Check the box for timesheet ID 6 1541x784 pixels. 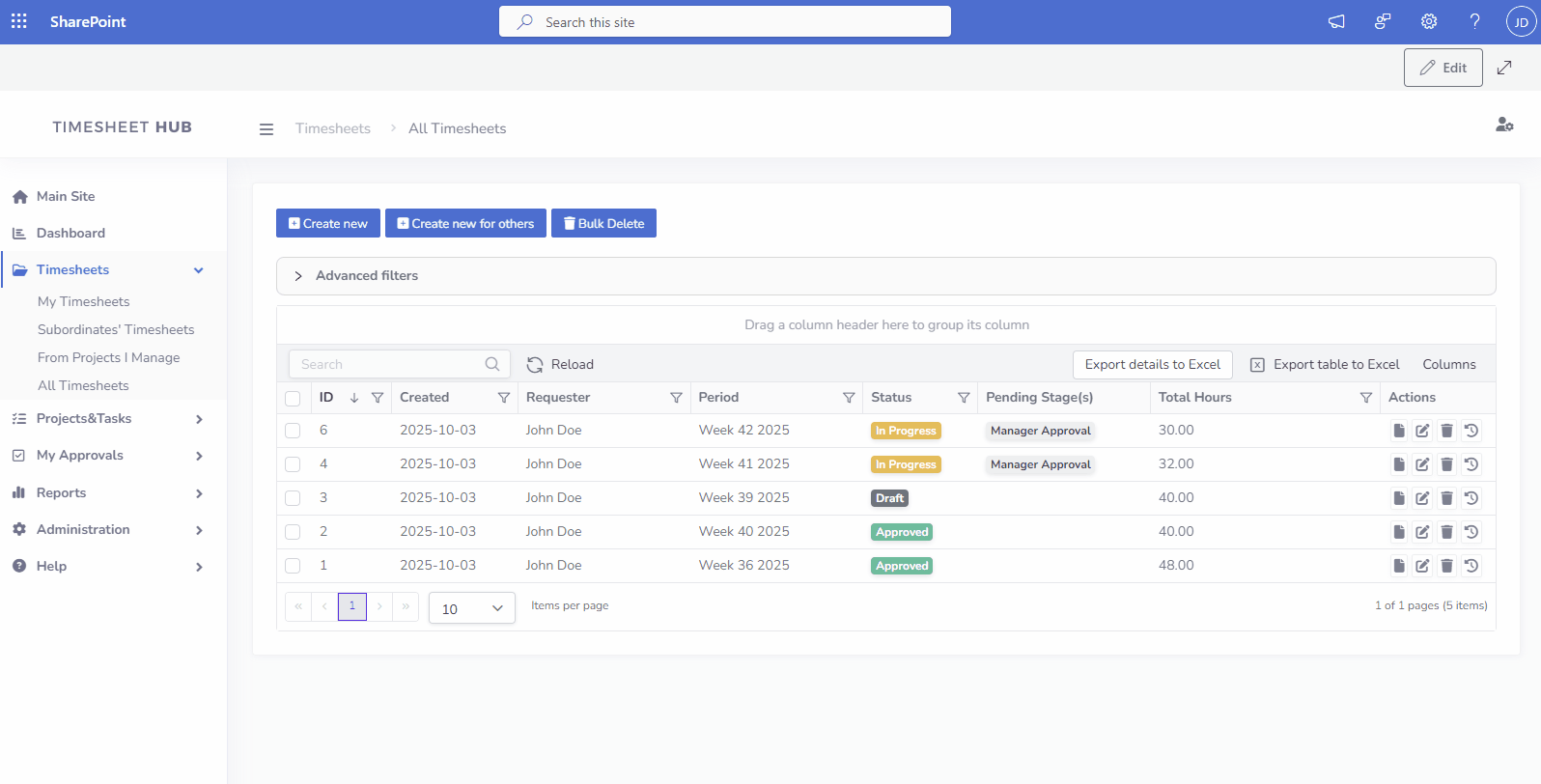[293, 431]
